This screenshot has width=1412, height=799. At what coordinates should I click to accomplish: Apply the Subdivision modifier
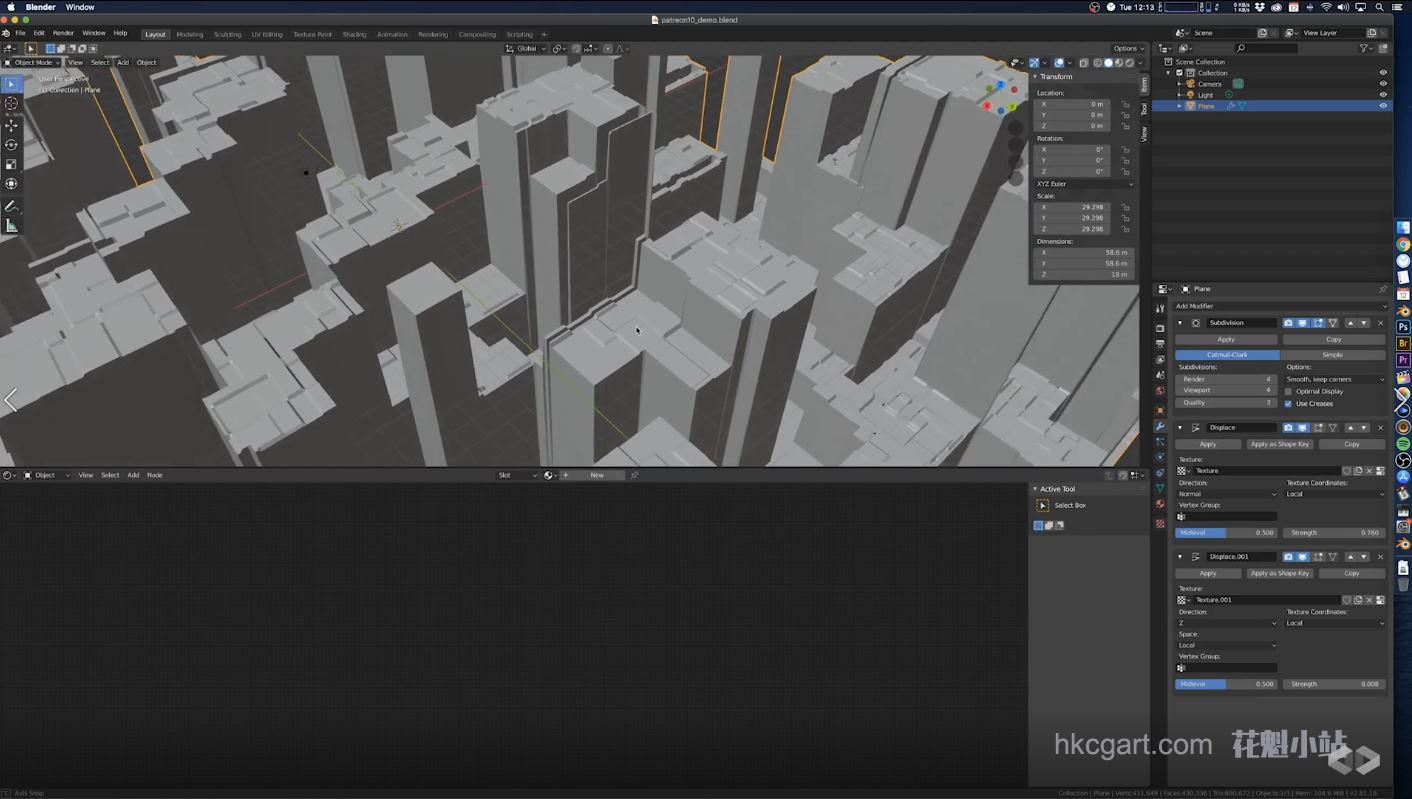click(1226, 339)
